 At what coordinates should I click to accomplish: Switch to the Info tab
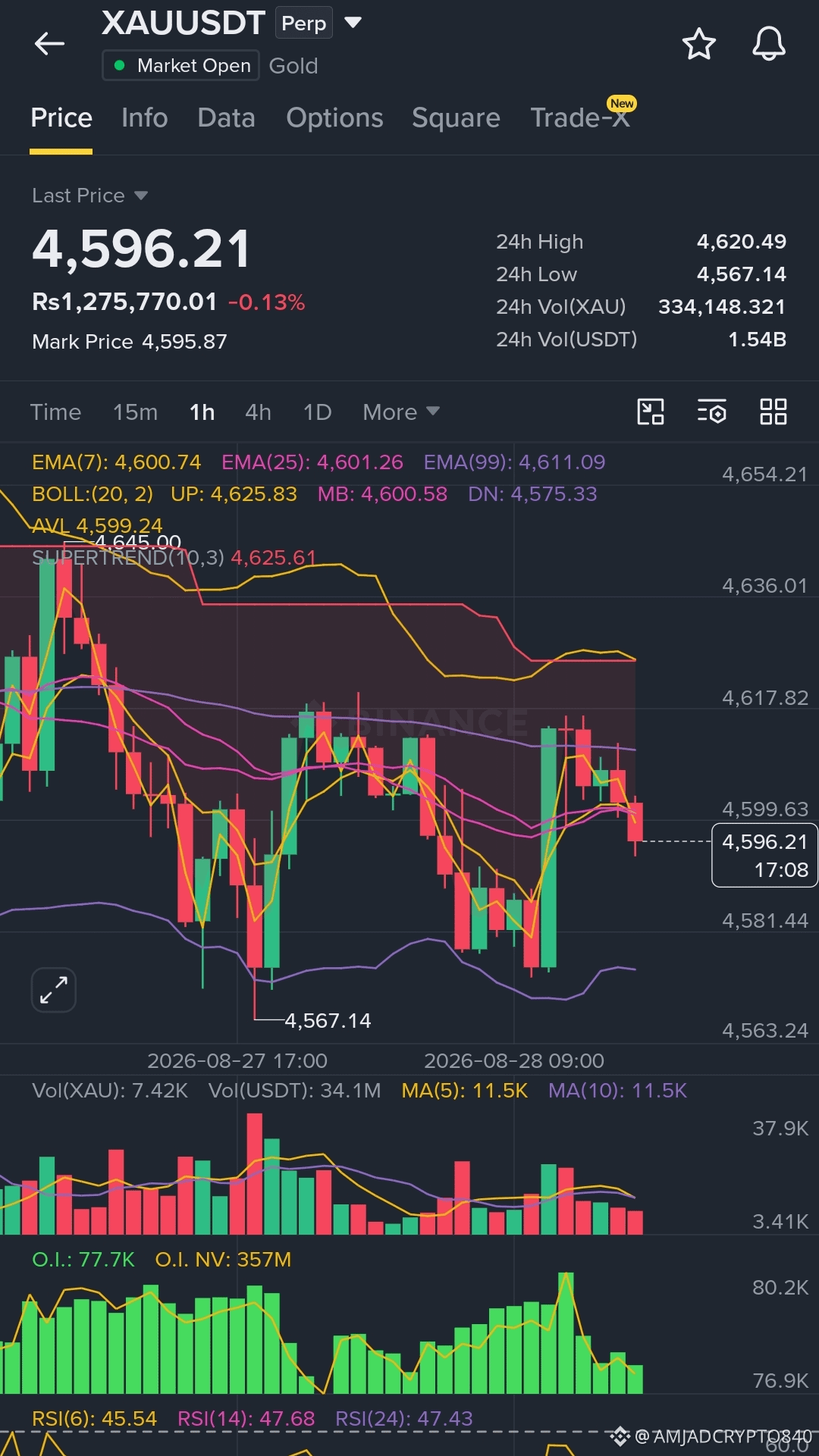pos(145,118)
